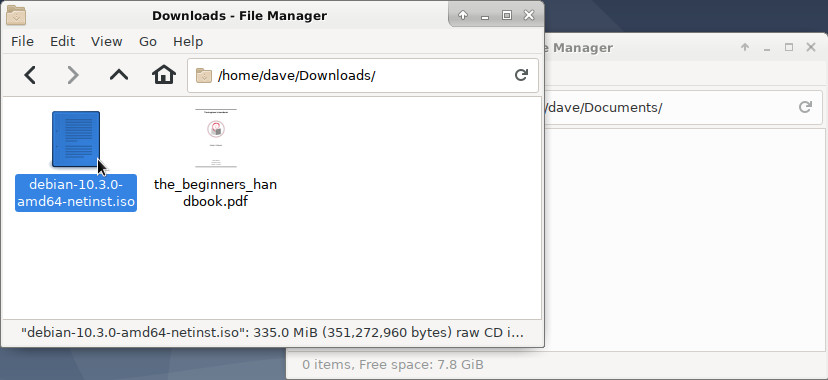Close the Downloads File Manager window

click(x=529, y=15)
